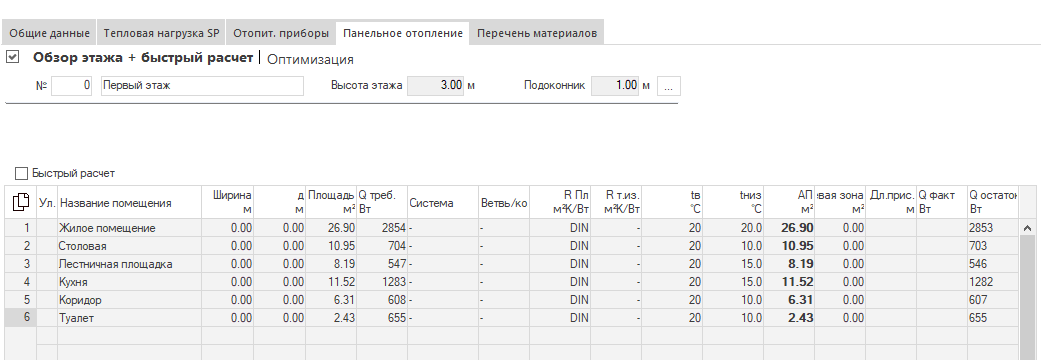Viewport: 1041px width, 360px height.
Task: Switch to Тепловая нагрузка SP tab
Action: click(161, 33)
